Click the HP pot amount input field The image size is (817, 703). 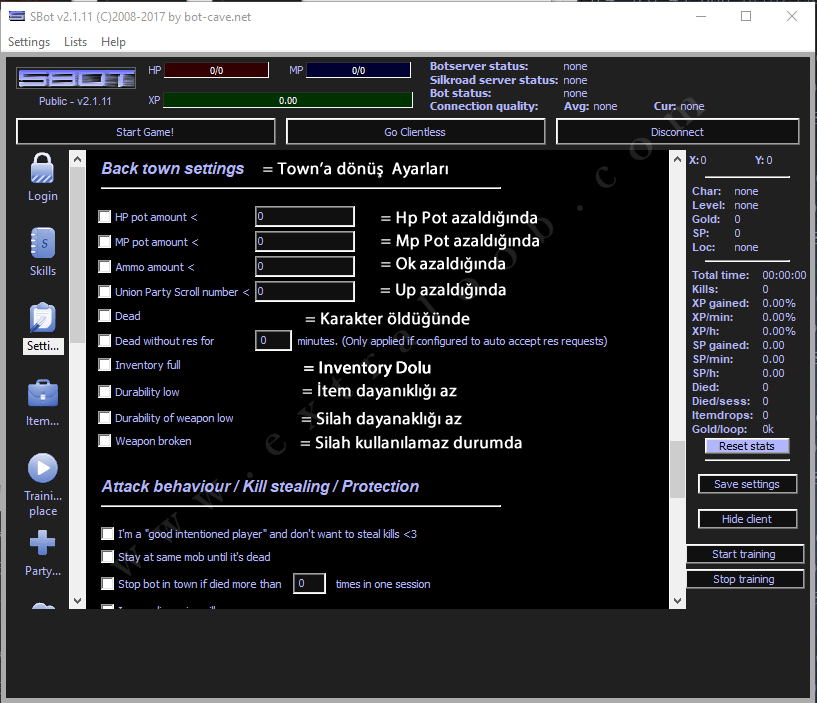coord(305,216)
